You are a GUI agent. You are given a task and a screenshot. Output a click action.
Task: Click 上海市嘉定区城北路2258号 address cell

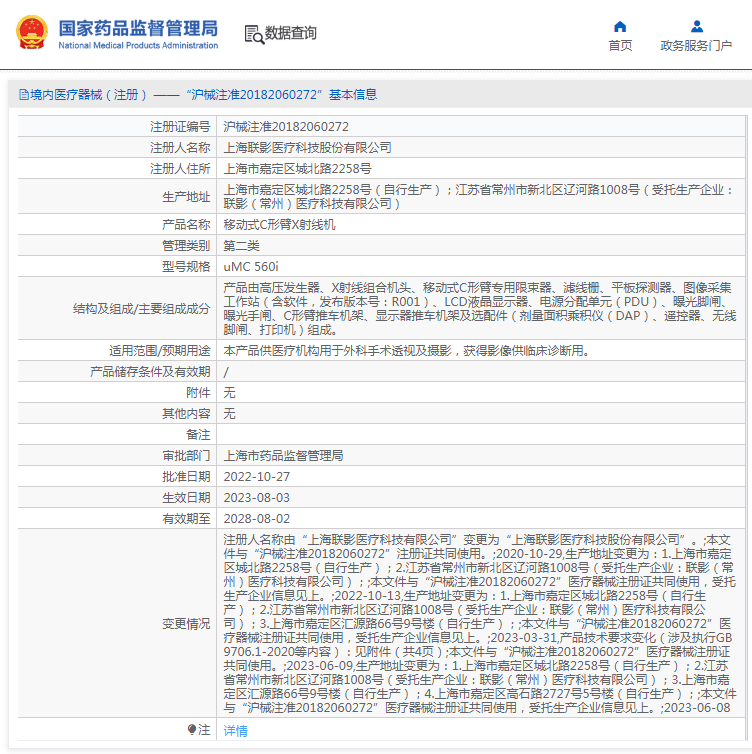point(298,169)
